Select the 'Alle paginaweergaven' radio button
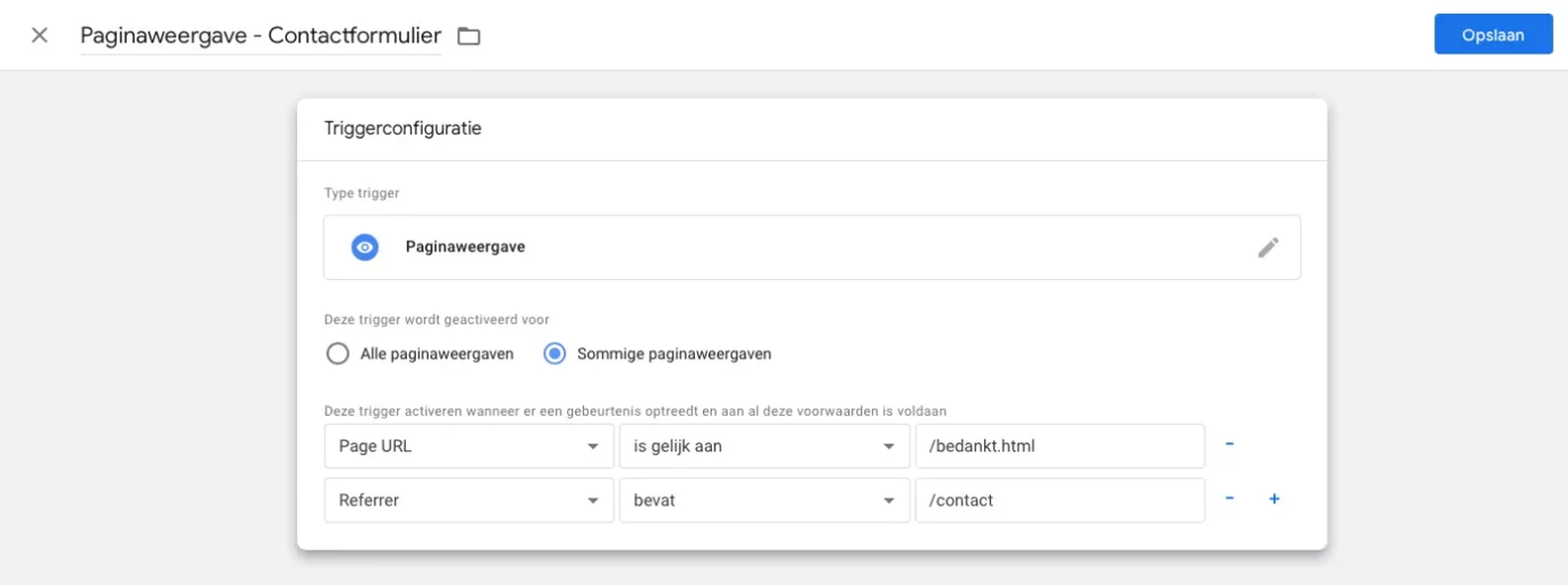The image size is (1568, 585). pos(338,353)
